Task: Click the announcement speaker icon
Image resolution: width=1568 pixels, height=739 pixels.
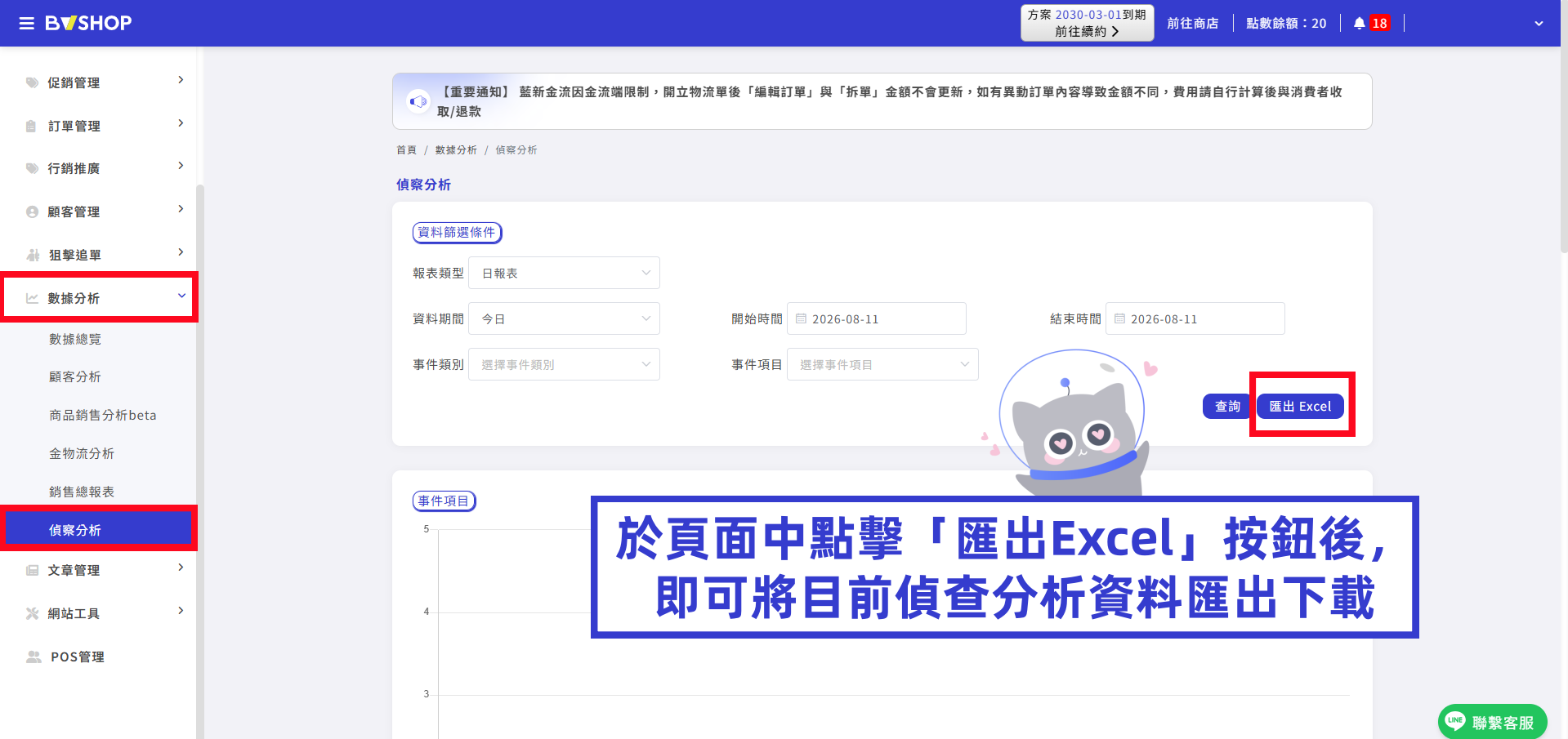Action: pyautogui.click(x=418, y=101)
